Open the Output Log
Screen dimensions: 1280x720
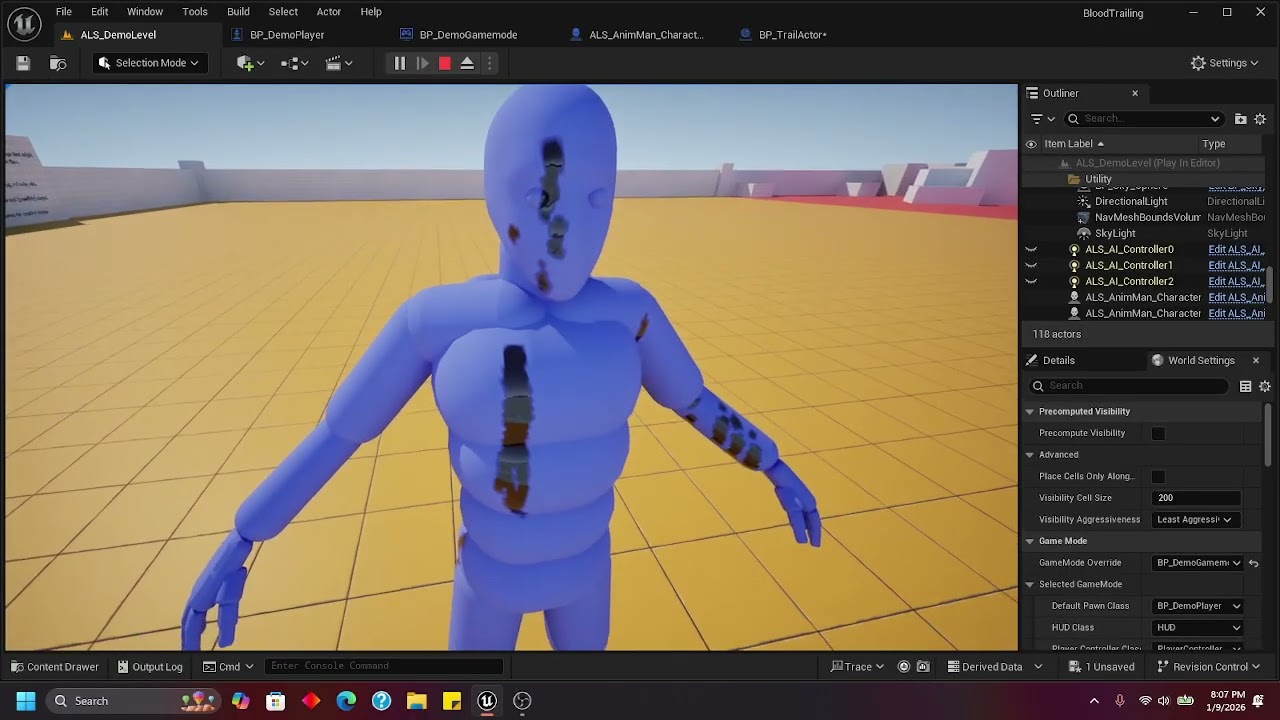click(x=150, y=667)
